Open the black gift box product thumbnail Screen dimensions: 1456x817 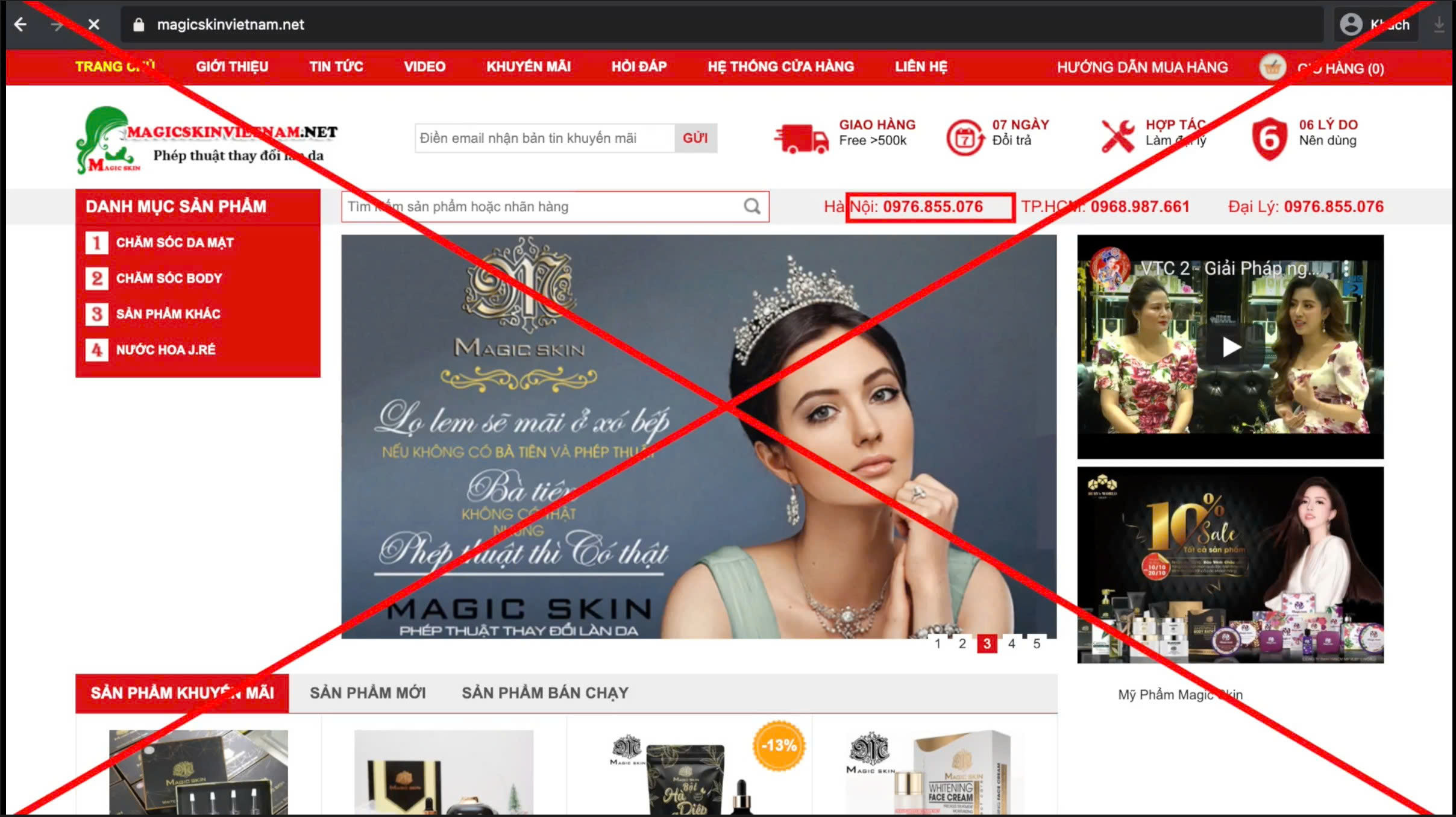(x=198, y=772)
